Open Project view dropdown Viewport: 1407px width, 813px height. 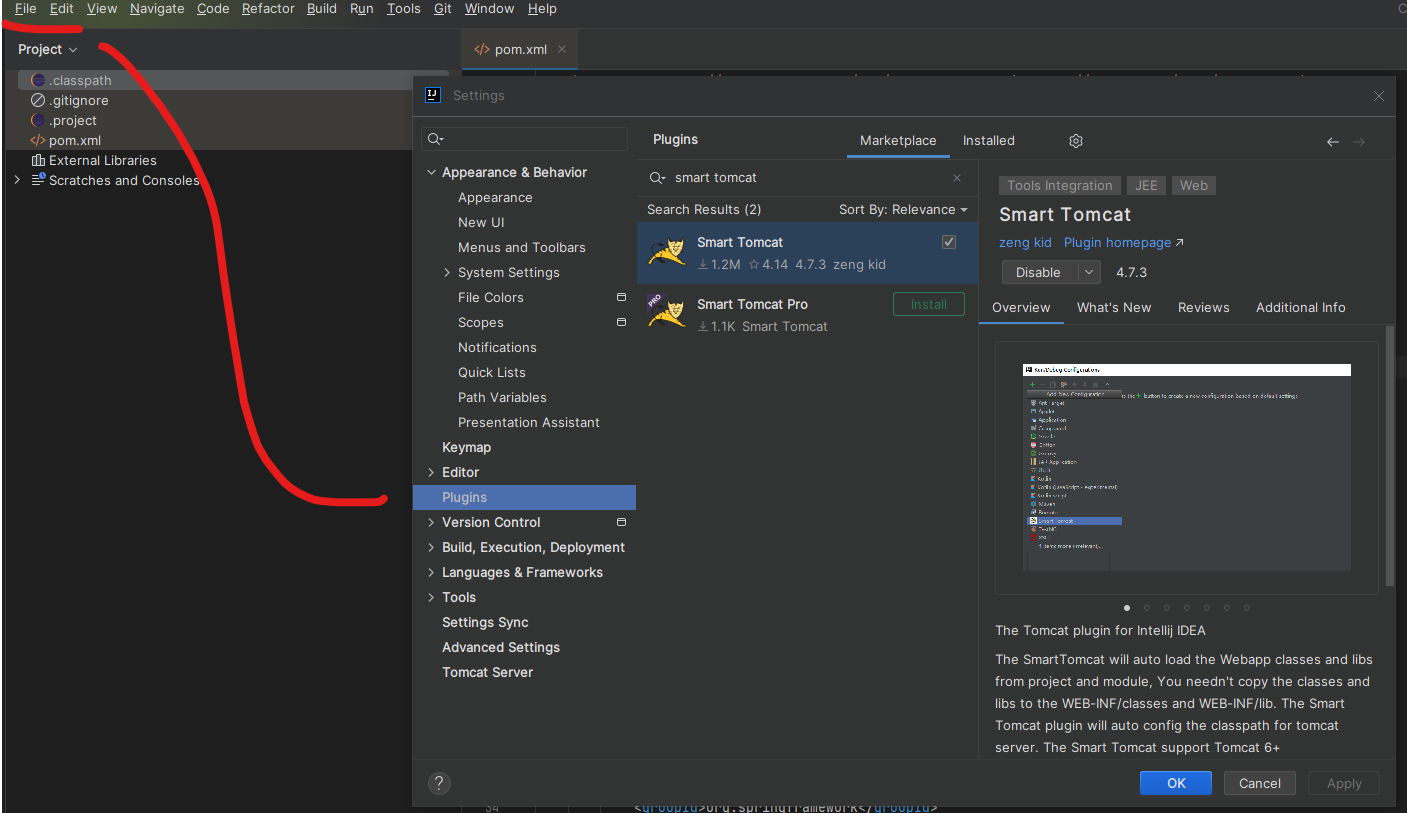47,49
